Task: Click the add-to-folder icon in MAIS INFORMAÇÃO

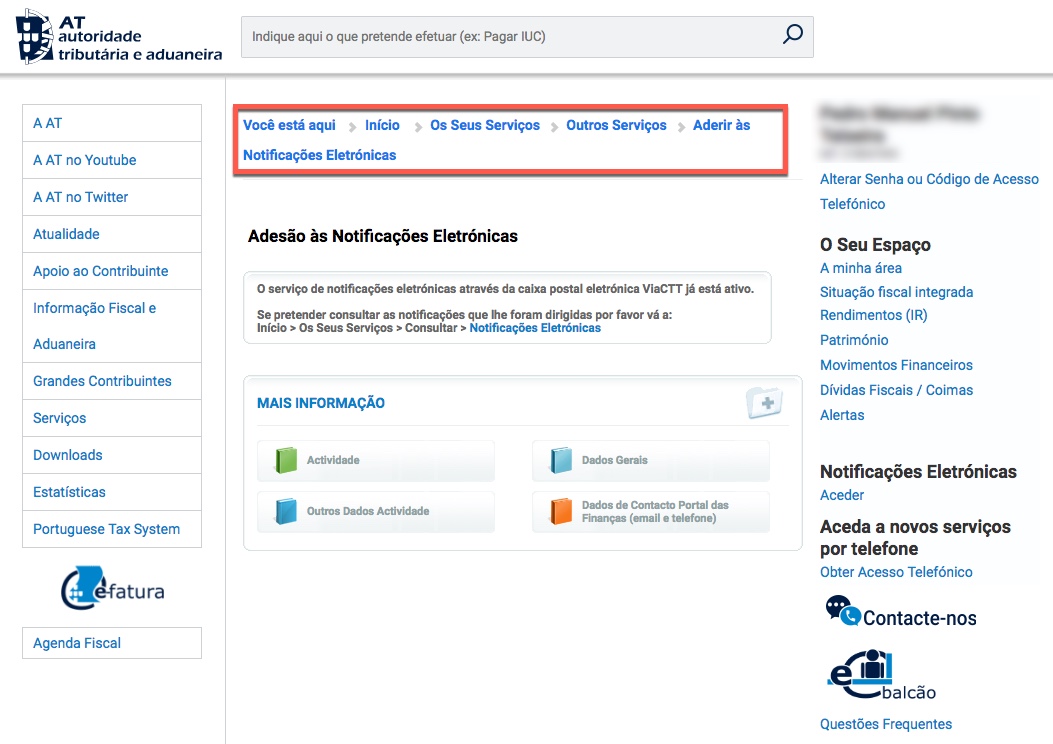Action: (763, 403)
